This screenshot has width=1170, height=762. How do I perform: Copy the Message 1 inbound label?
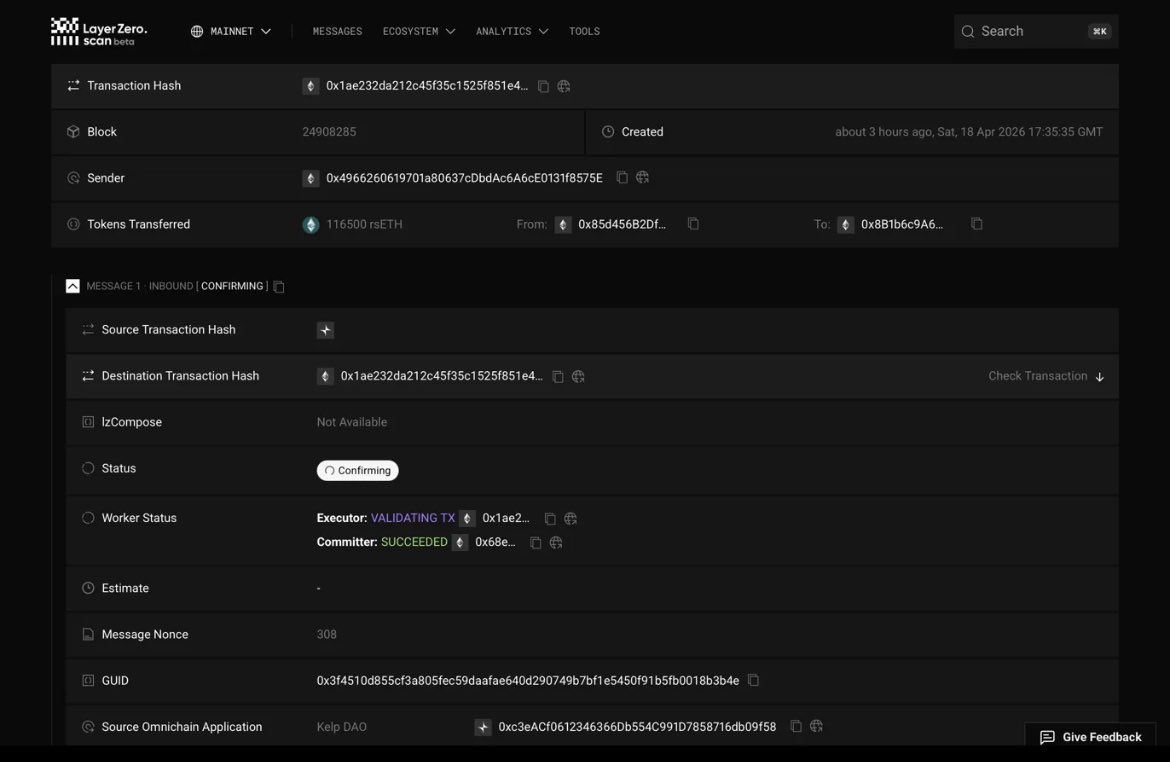[x=279, y=287]
